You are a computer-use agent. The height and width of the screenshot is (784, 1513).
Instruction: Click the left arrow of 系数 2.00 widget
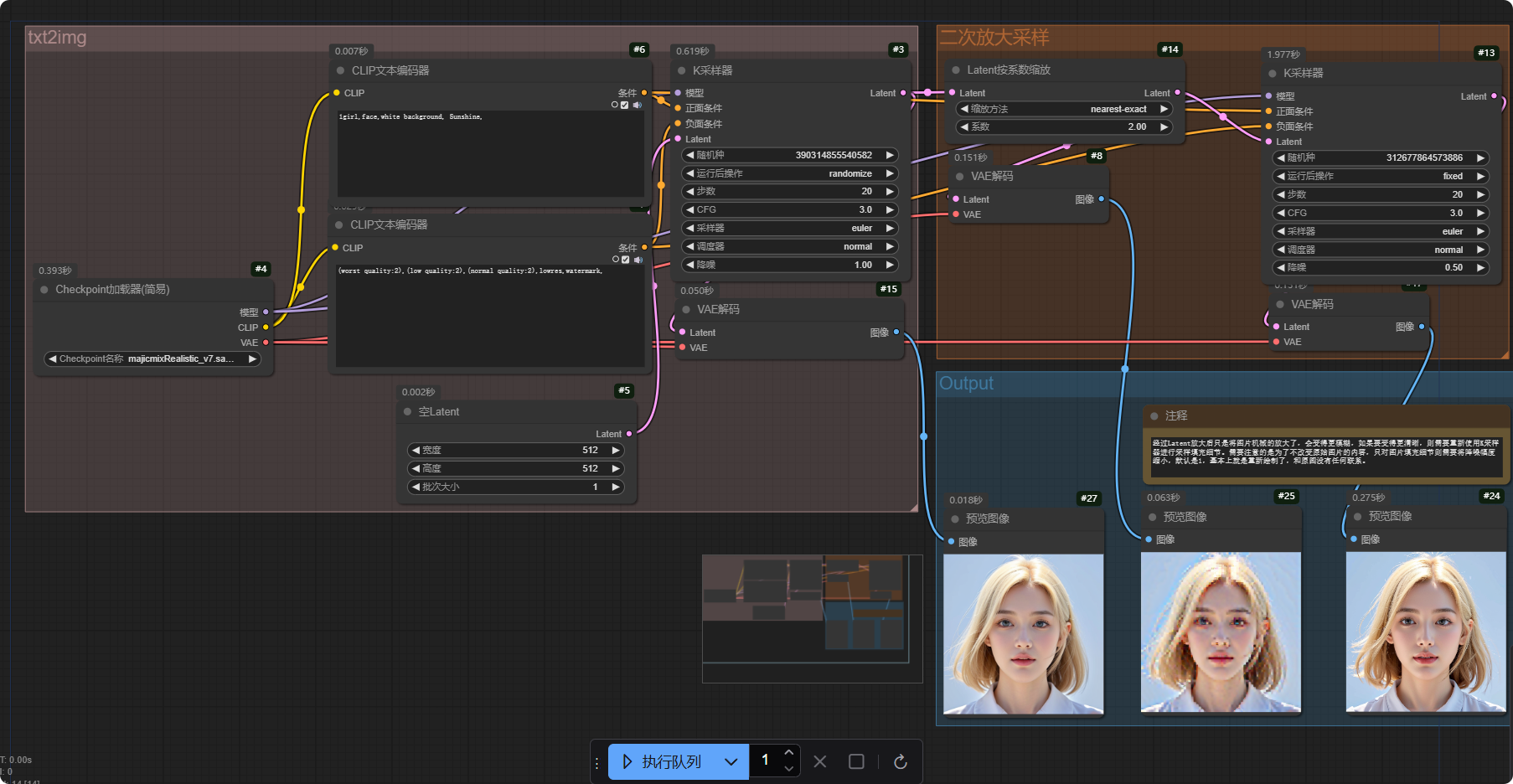[x=964, y=127]
